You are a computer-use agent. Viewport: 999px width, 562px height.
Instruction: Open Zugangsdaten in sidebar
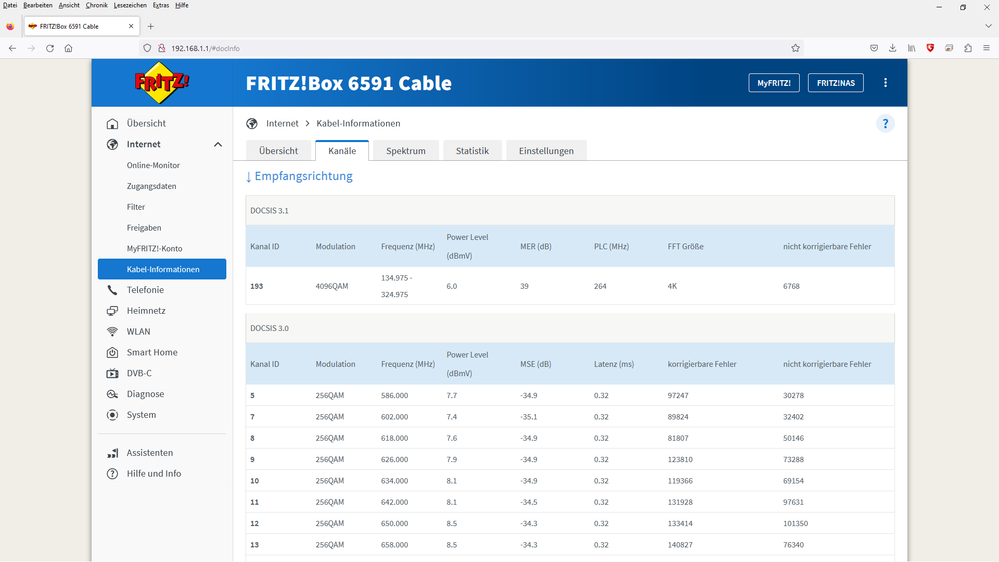coord(152,187)
